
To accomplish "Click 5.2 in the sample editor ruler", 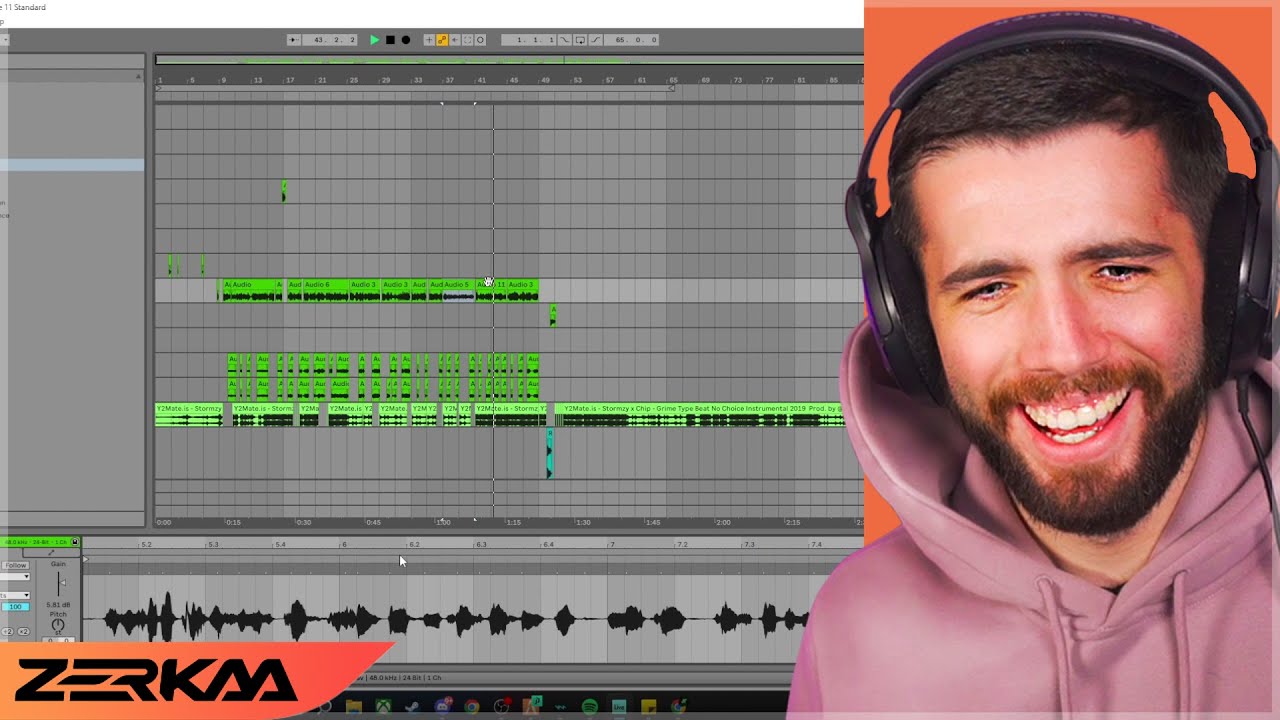I will pyautogui.click(x=147, y=545).
